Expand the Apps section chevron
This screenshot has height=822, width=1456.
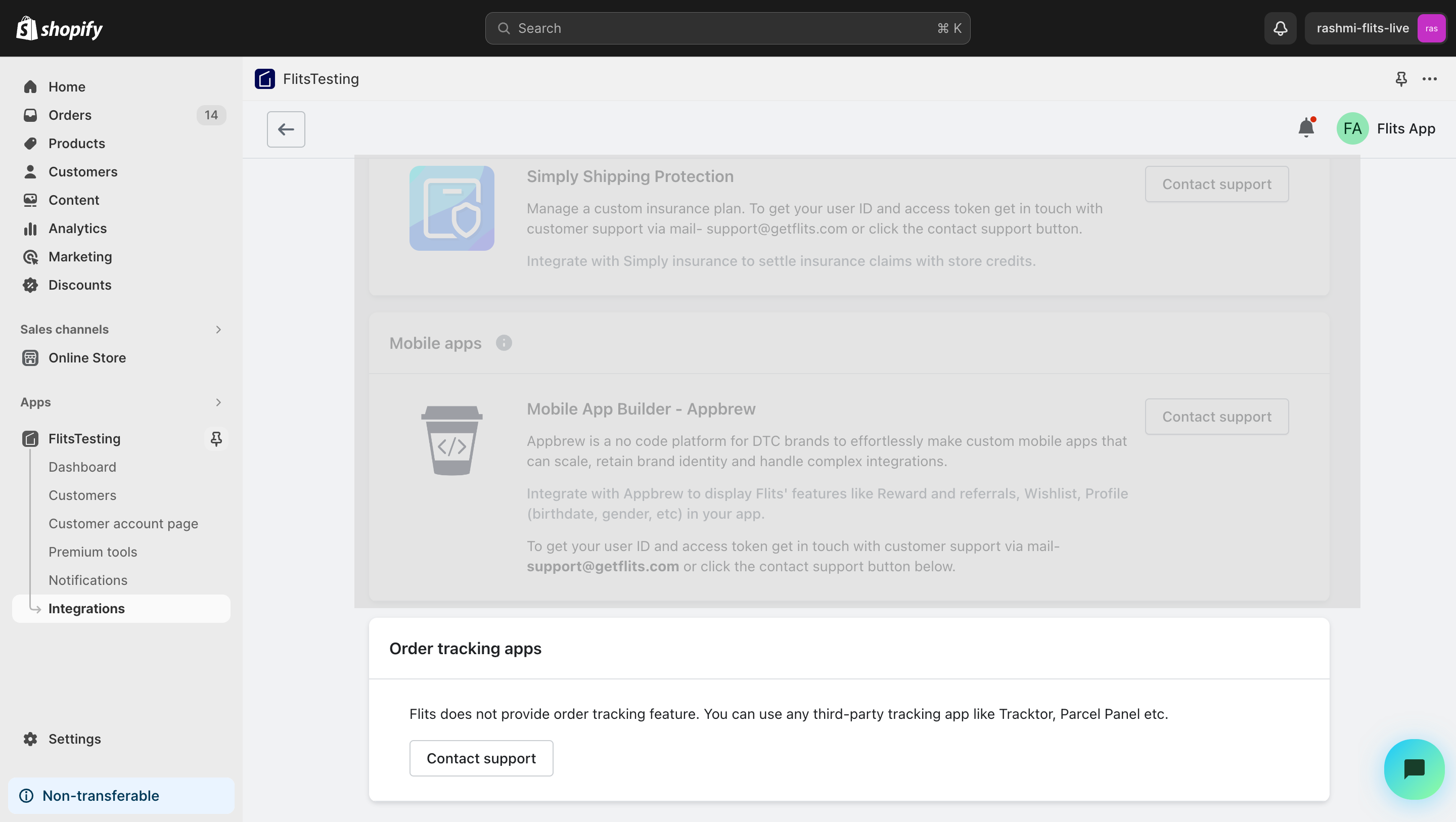click(218, 402)
